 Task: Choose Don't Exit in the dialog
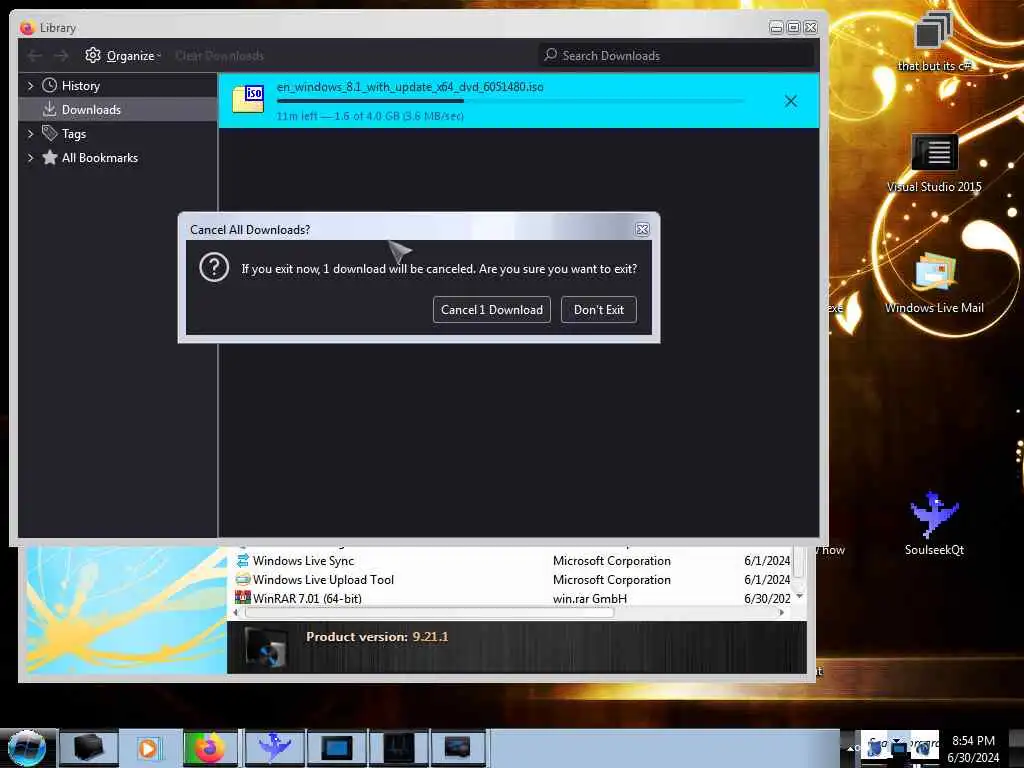tap(598, 310)
